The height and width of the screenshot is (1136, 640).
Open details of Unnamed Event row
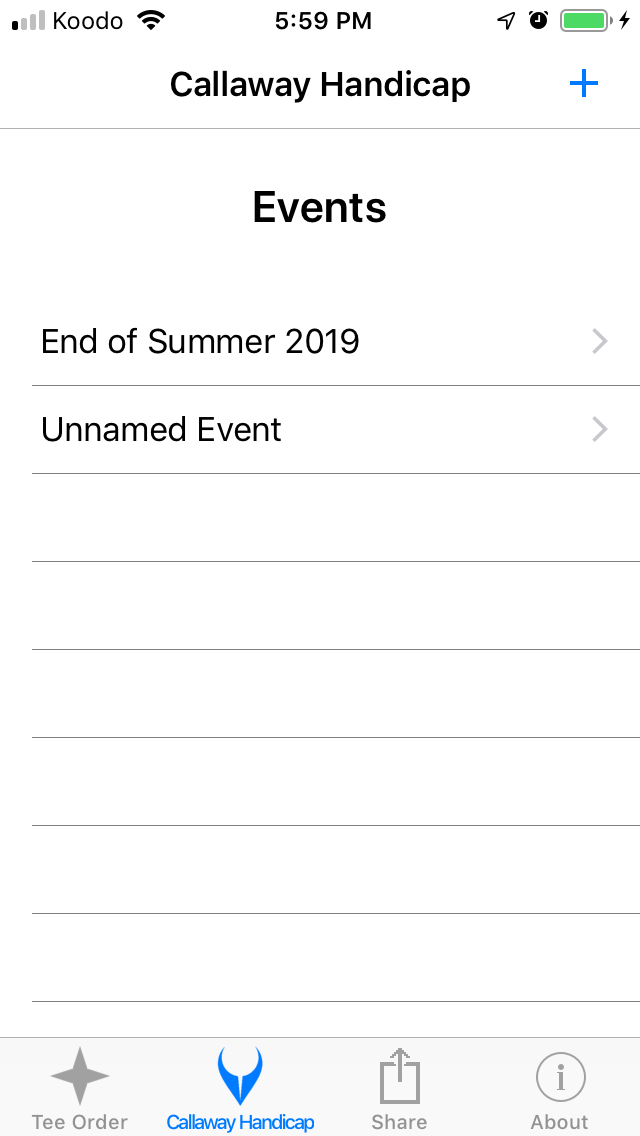coord(300,429)
